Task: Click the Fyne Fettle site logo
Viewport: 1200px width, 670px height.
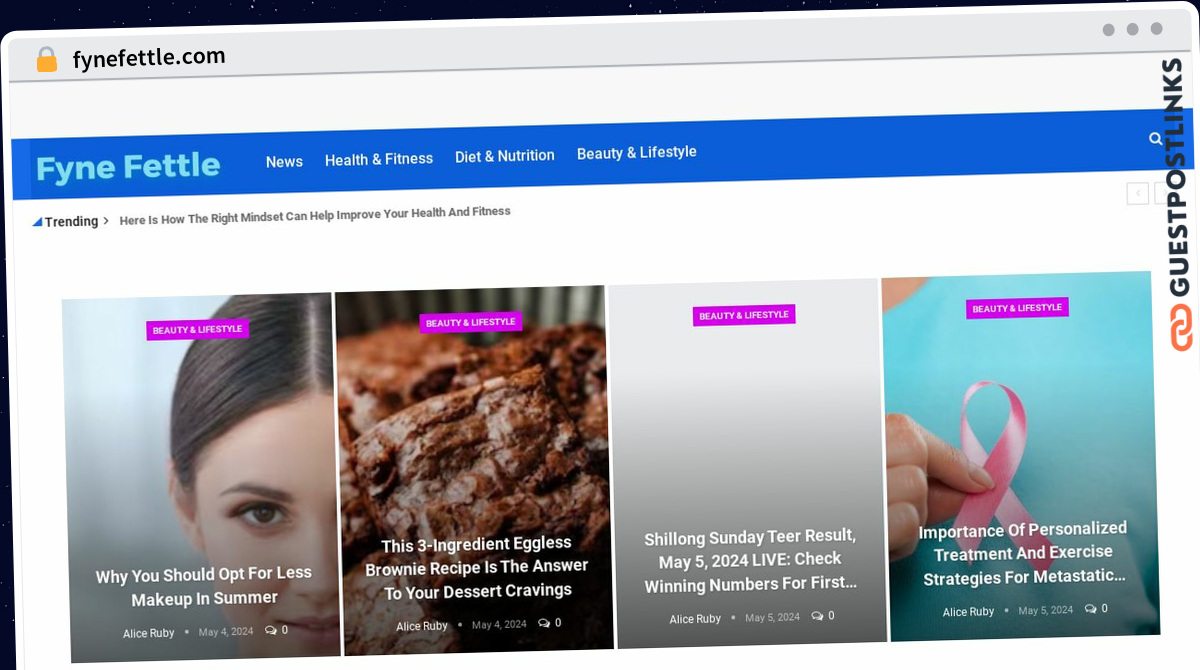Action: [128, 167]
